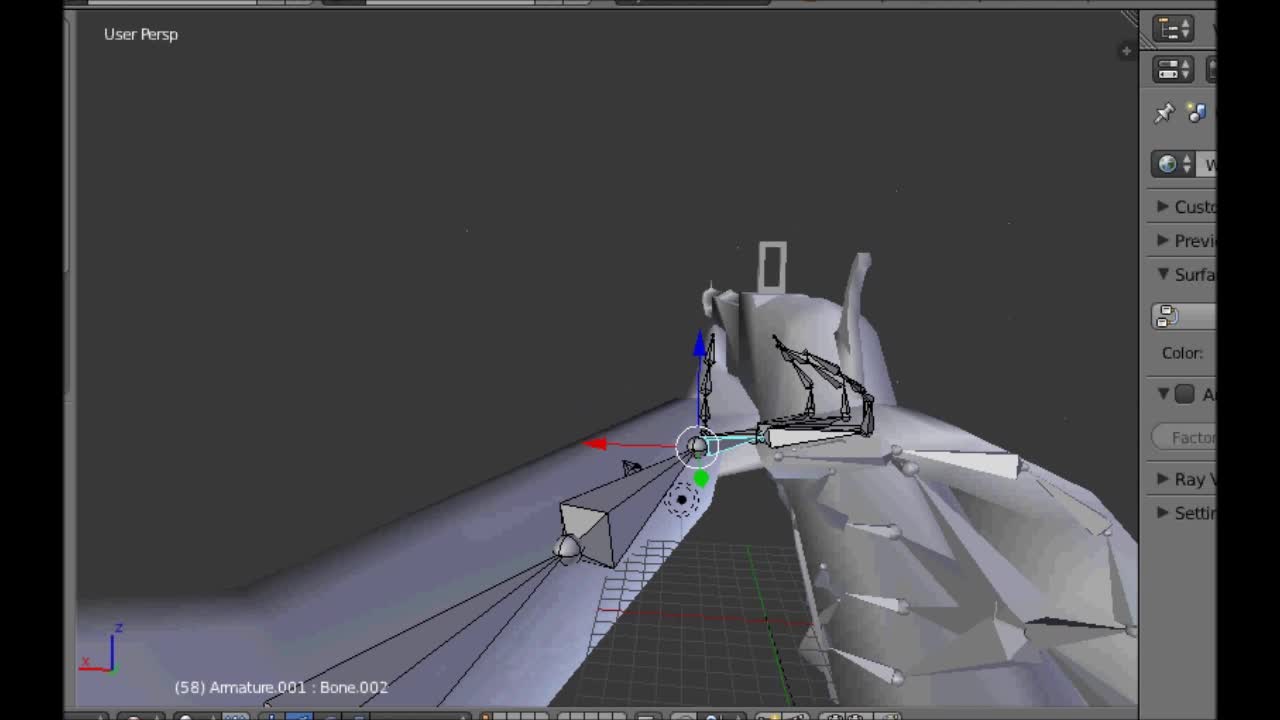
Task: Click the plus sign to show viewport properties
Action: tap(1127, 50)
